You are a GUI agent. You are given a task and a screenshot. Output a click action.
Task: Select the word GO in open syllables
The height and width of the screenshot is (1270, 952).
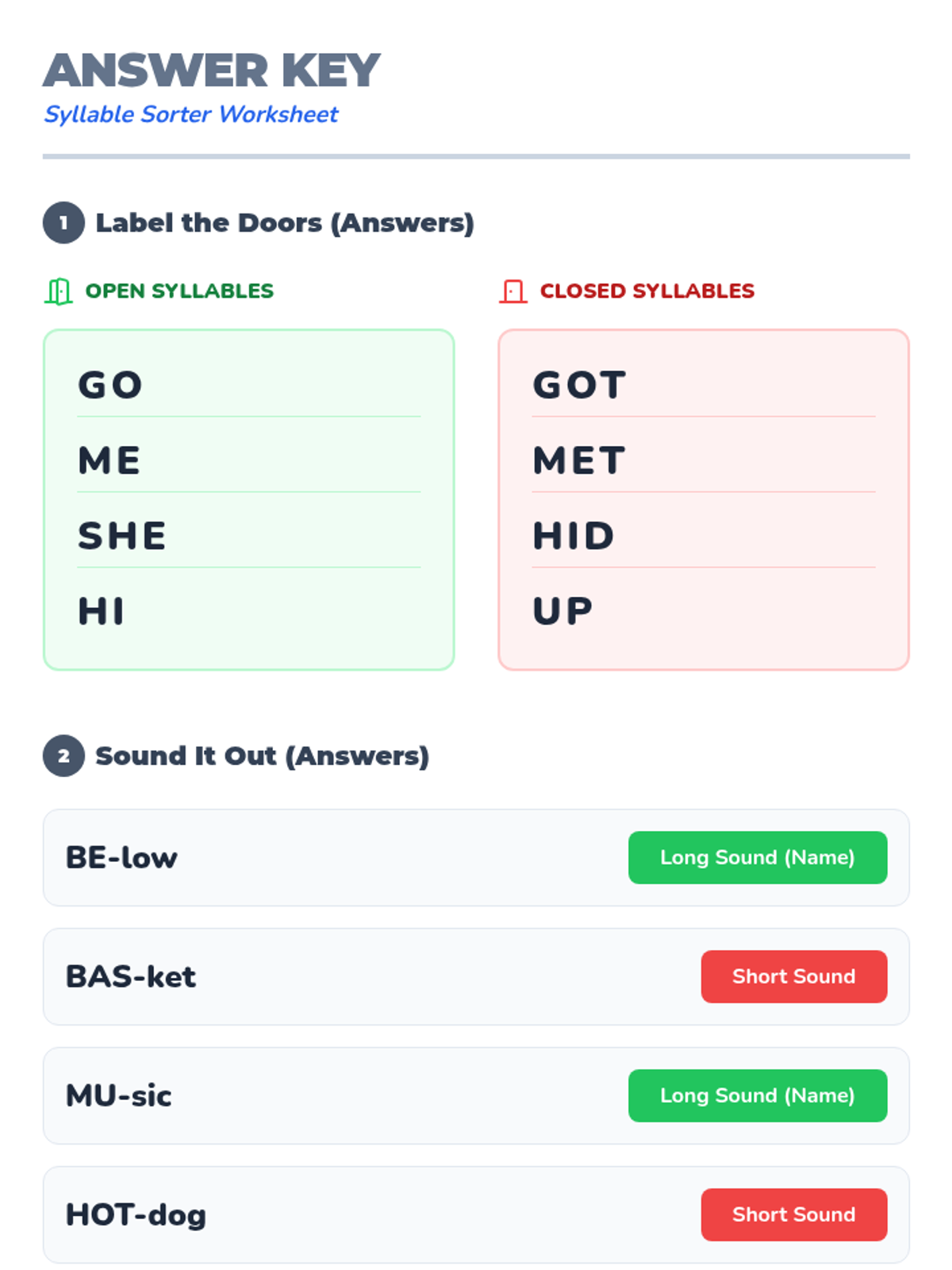[x=110, y=386]
